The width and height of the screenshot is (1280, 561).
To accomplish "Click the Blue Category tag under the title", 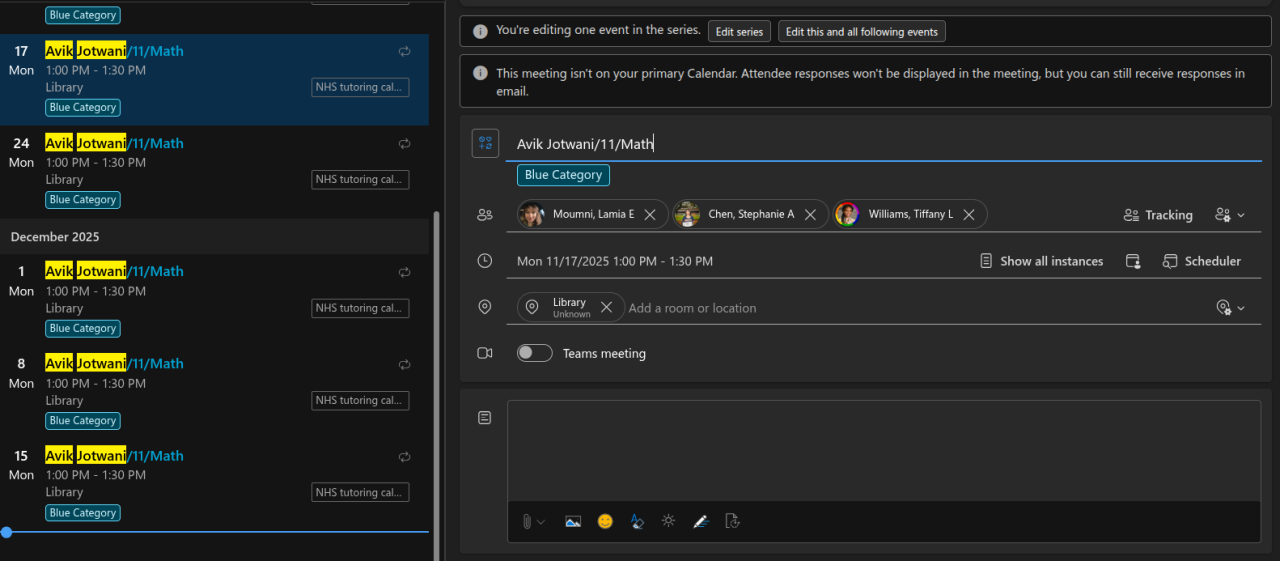I will (x=563, y=175).
